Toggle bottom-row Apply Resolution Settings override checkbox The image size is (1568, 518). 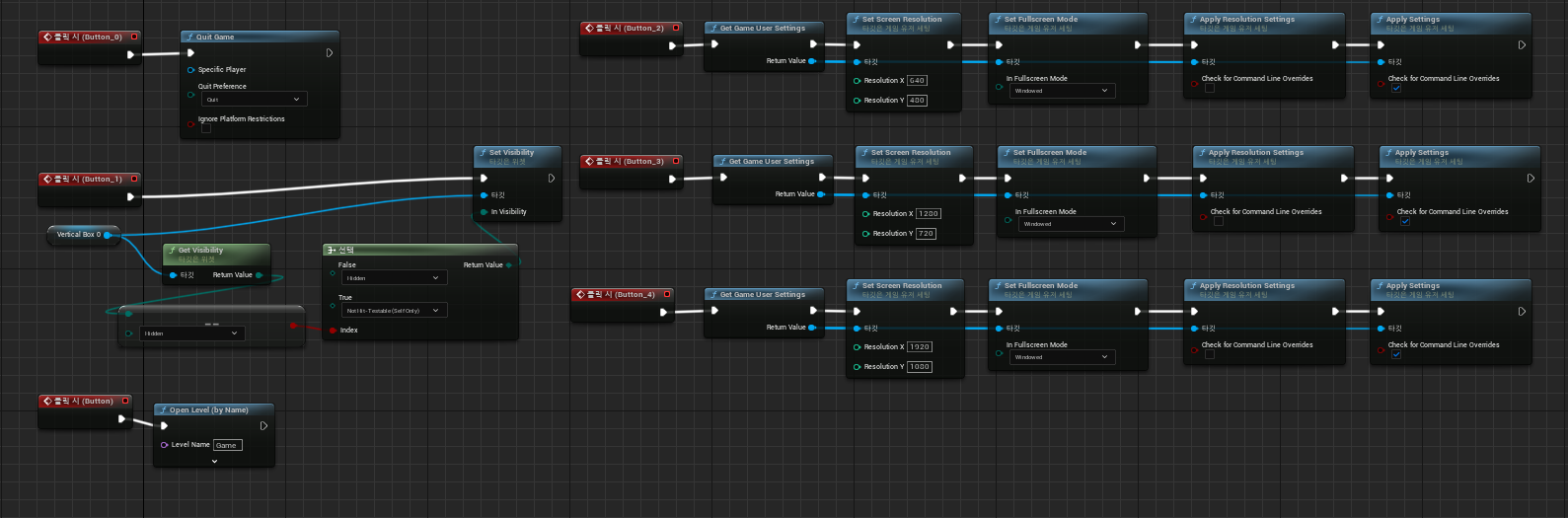1210,354
